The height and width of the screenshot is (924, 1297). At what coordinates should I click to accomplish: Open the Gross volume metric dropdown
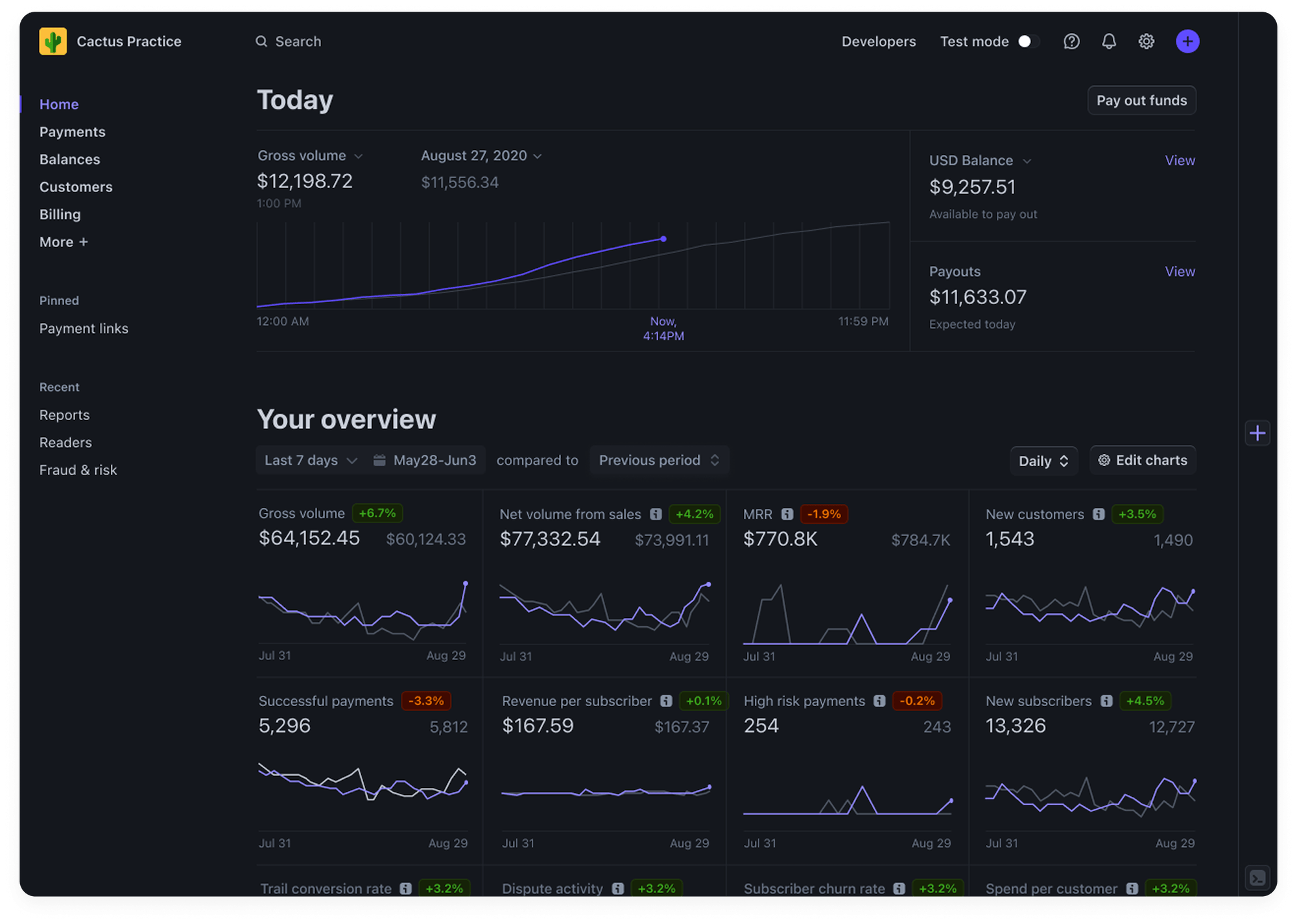pyautogui.click(x=359, y=156)
